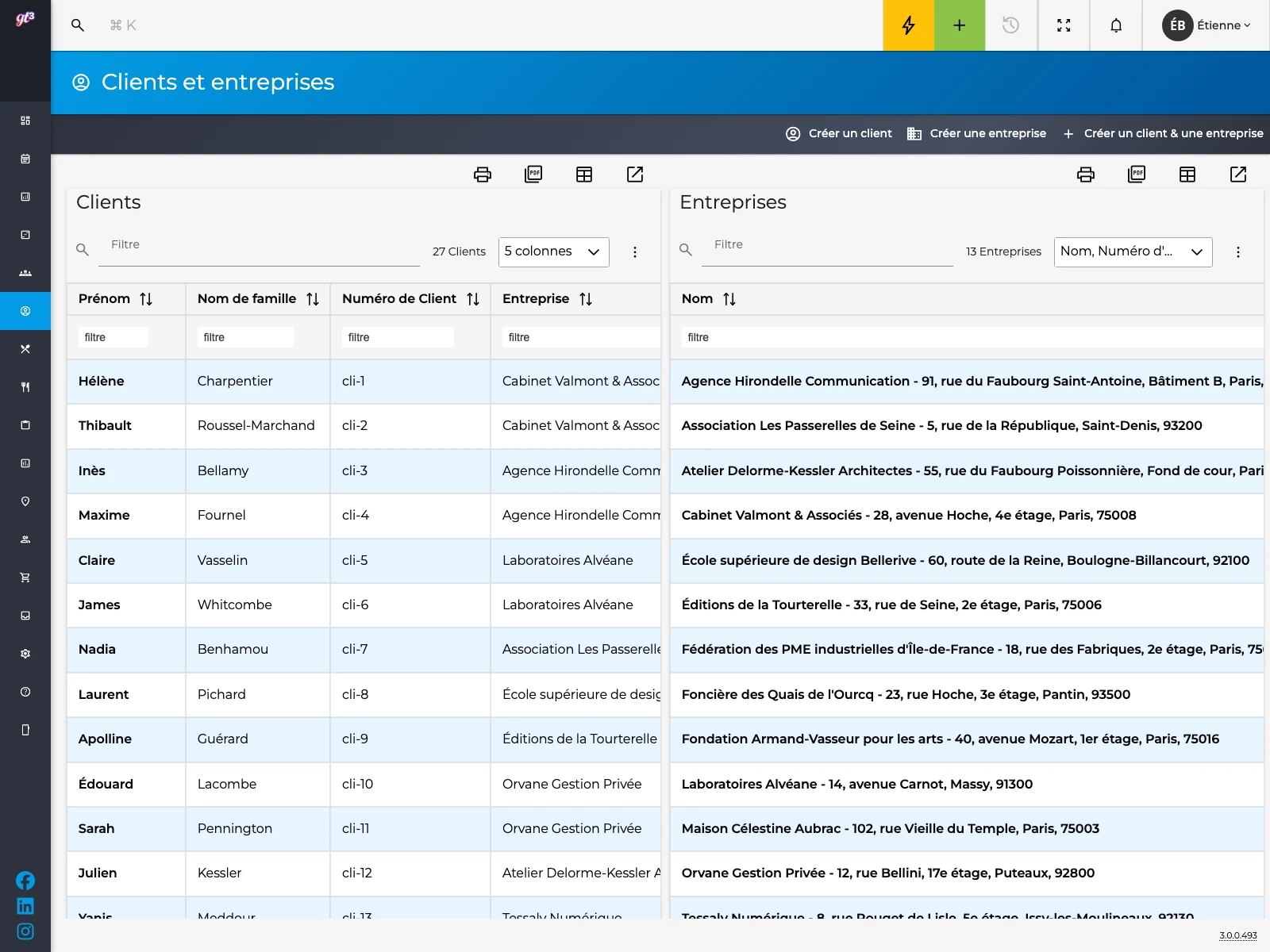Select the 'Roussel-Marchand' cell
This screenshot has width=1270, height=952.
point(258,426)
